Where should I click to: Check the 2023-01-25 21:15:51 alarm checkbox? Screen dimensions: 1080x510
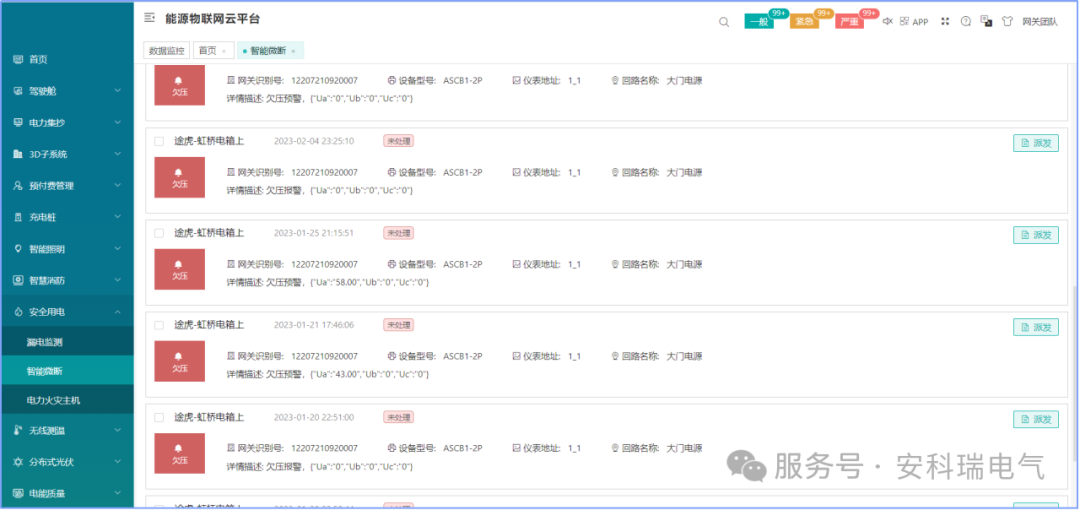click(x=159, y=233)
